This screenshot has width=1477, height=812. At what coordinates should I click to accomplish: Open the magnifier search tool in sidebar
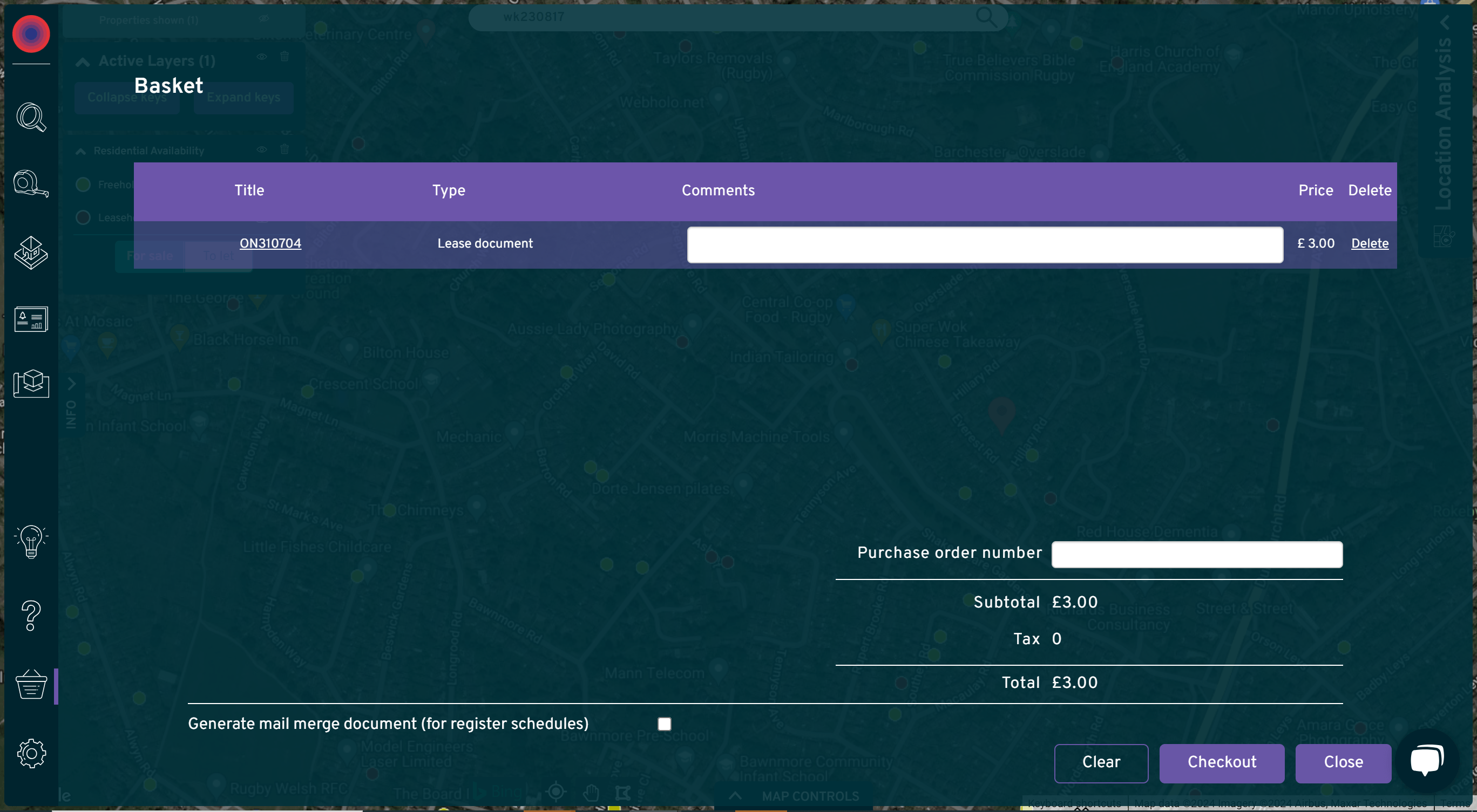coord(31,118)
